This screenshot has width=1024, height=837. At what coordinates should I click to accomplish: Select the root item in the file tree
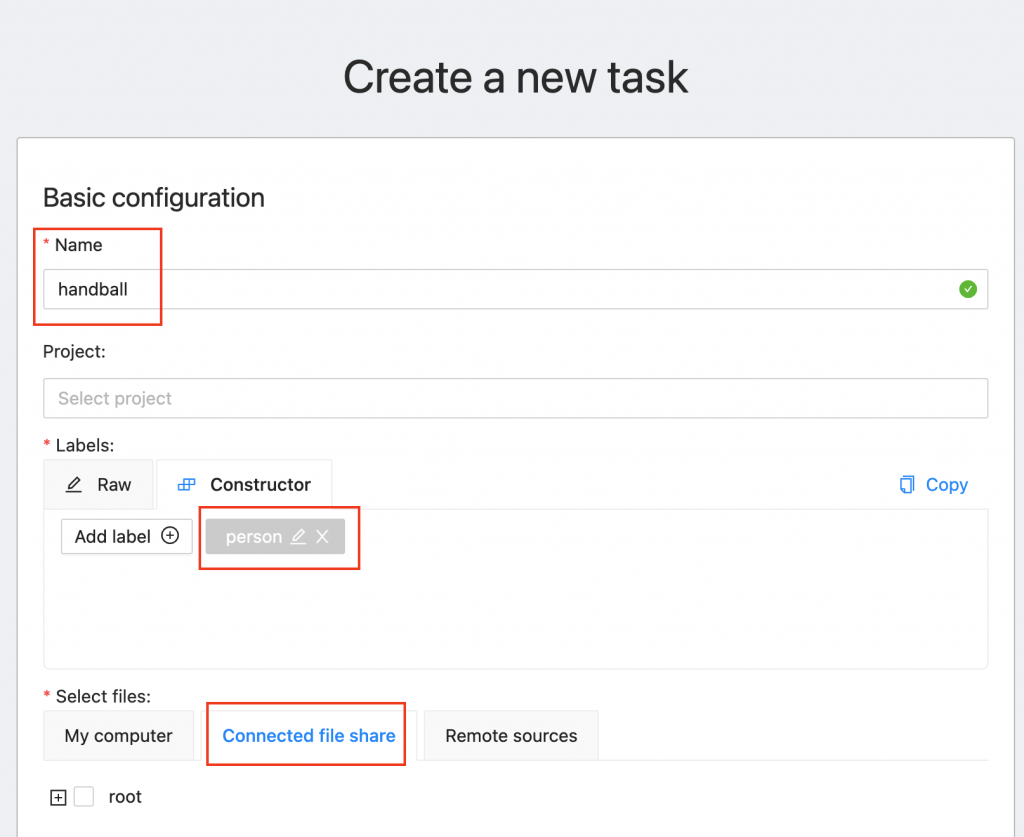[x=125, y=796]
